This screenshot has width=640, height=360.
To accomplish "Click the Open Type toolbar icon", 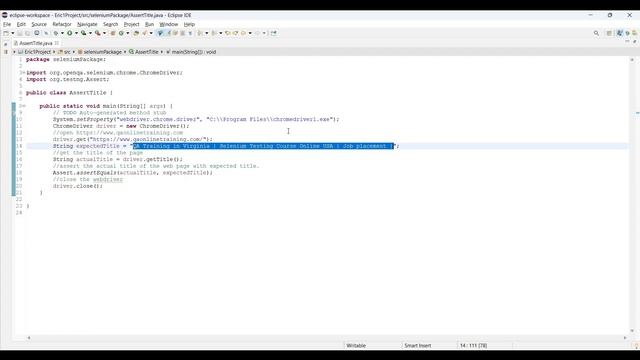I will [x=136, y=33].
